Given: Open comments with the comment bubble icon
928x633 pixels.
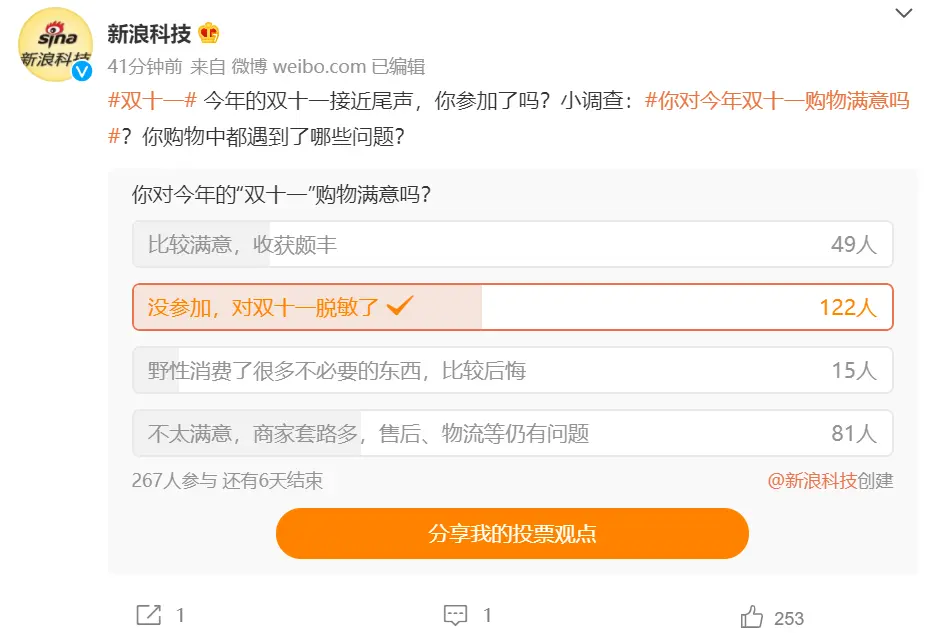Looking at the screenshot, I should 455,615.
